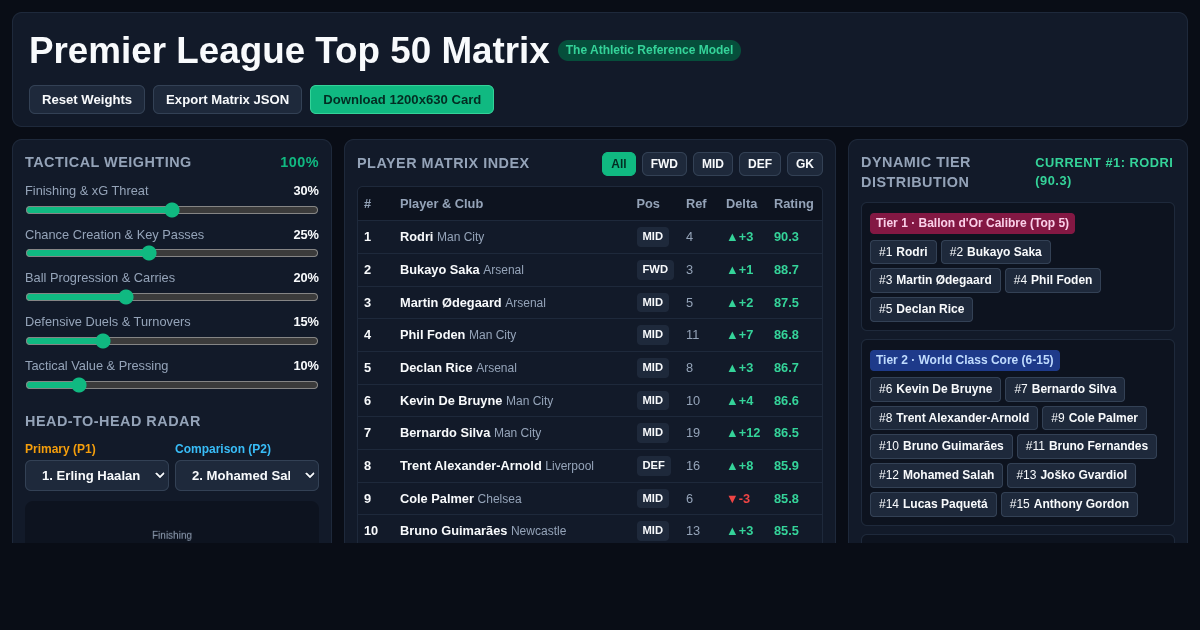The height and width of the screenshot is (630, 1200).
Task: Select the Cole Palmer table row
Action: pos(590,499)
